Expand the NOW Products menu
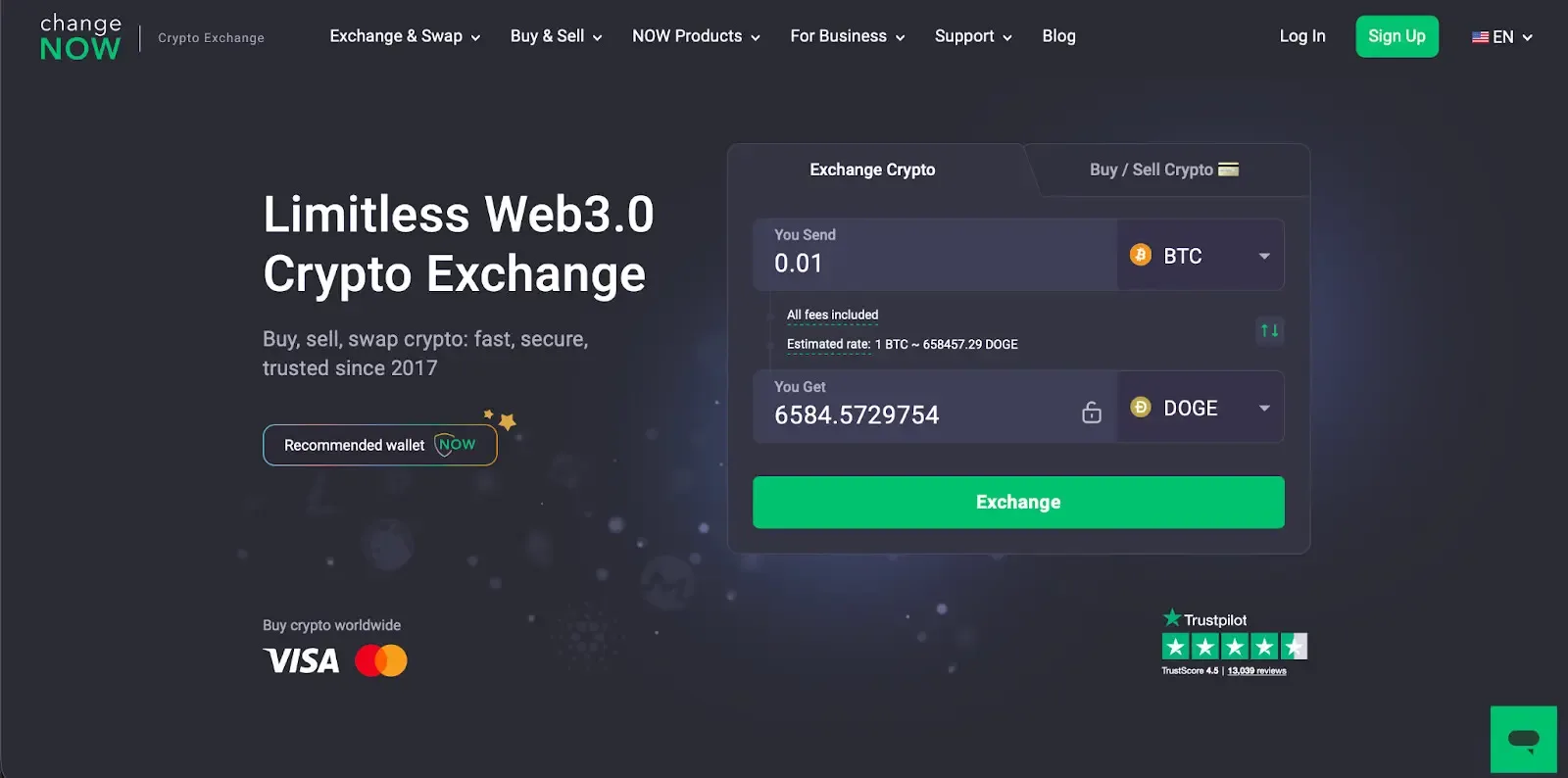Viewport: 1568px width, 778px height. [x=695, y=36]
